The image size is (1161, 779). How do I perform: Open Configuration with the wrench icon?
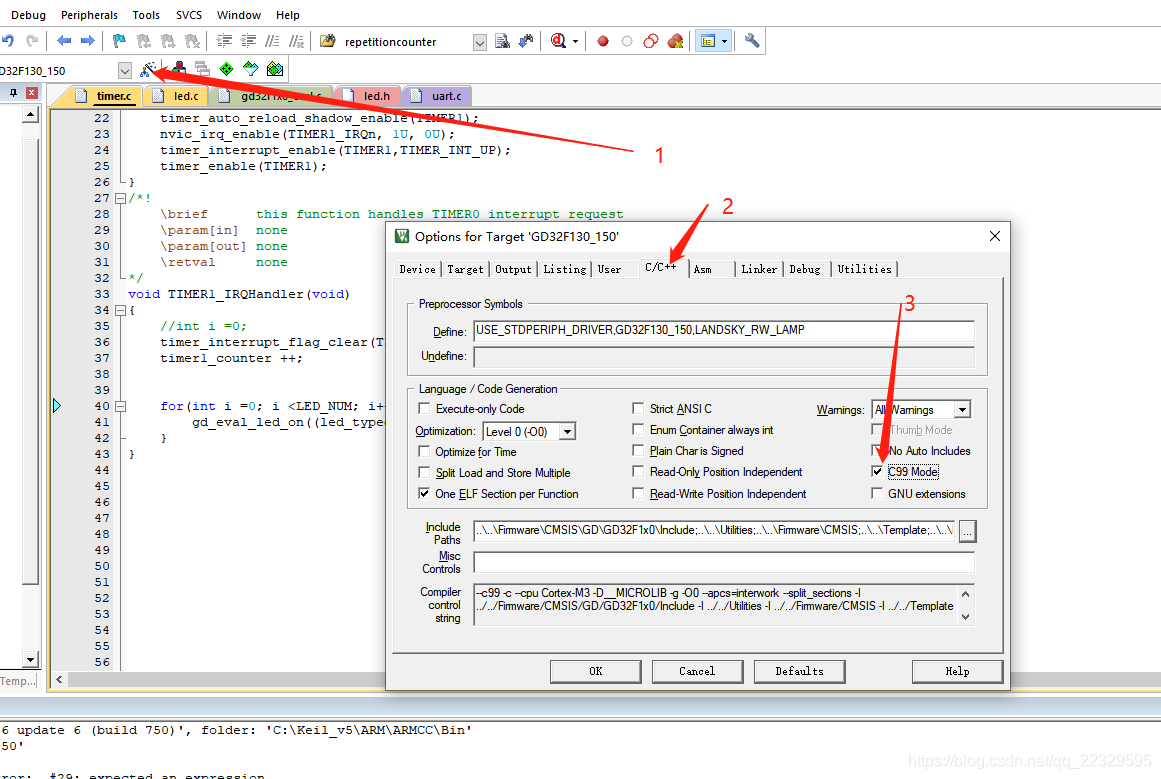[752, 41]
